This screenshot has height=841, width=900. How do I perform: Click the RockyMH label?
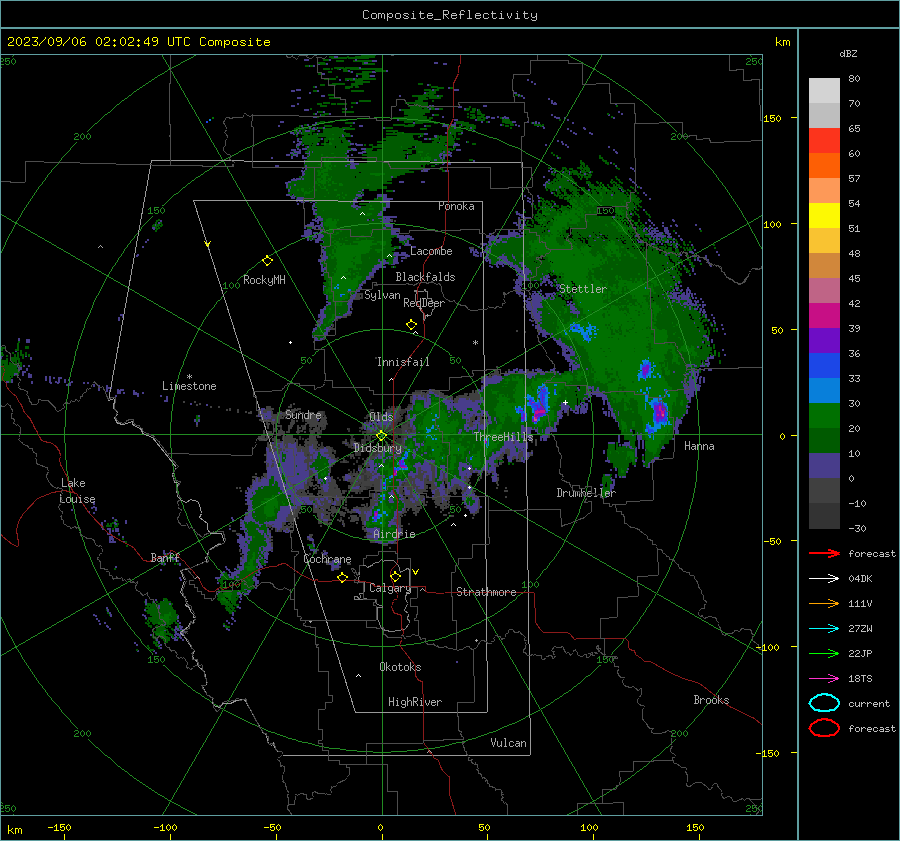coord(264,280)
